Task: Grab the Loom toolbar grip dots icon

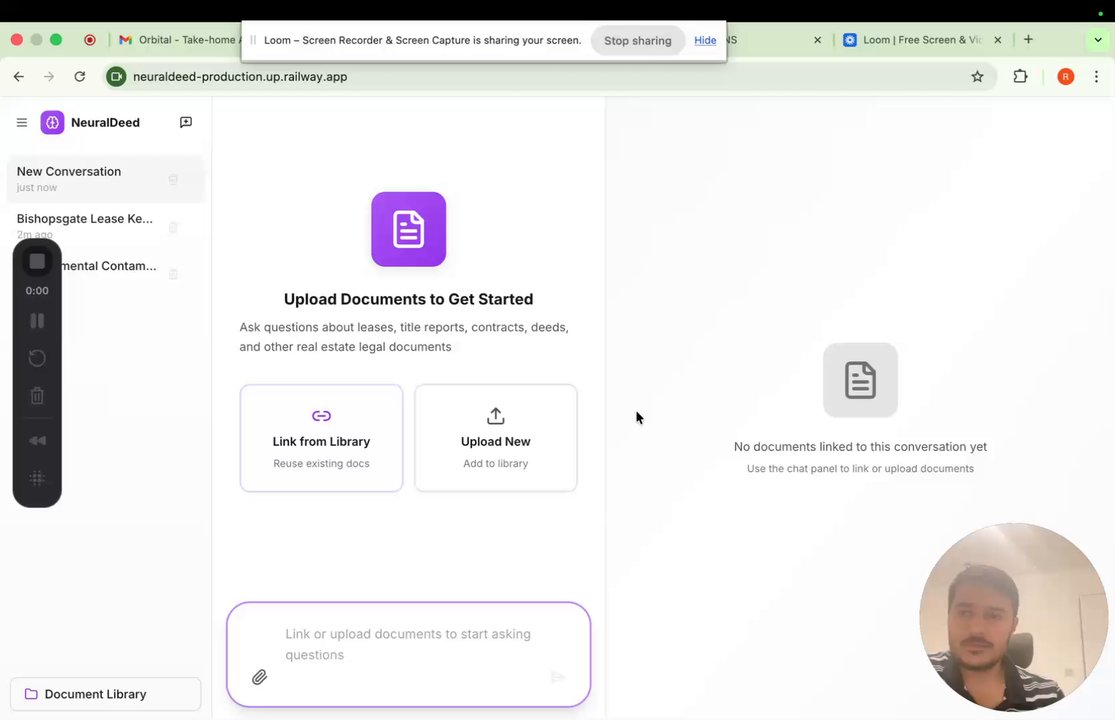Action: coord(37,478)
